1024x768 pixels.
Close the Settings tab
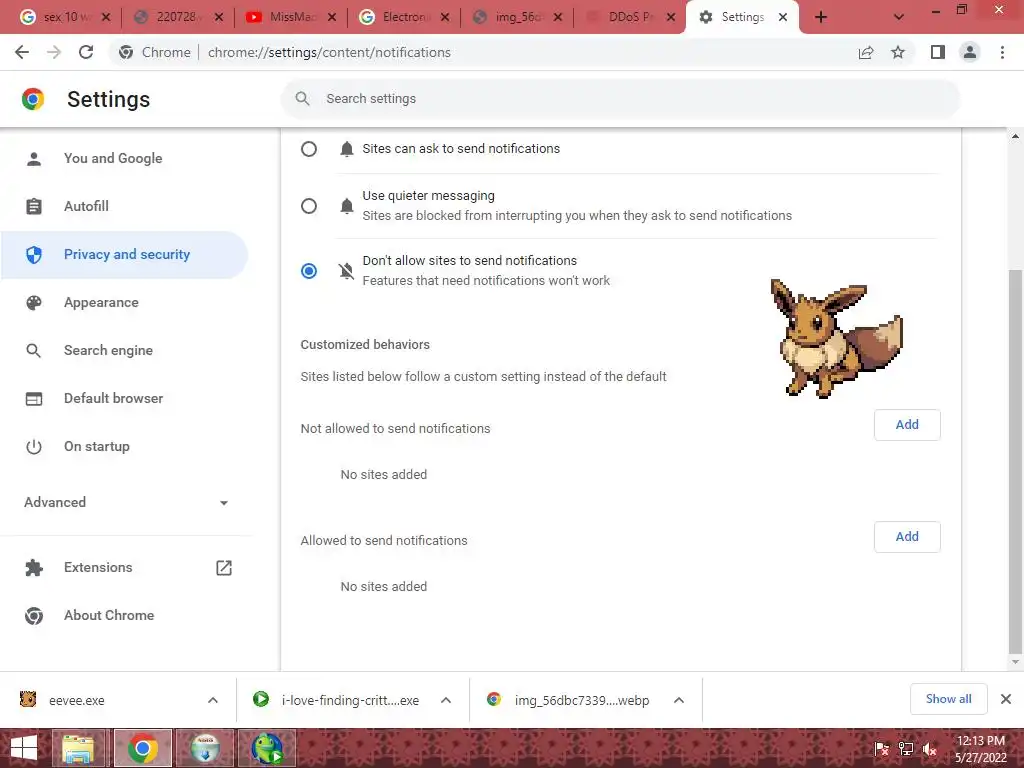(783, 17)
